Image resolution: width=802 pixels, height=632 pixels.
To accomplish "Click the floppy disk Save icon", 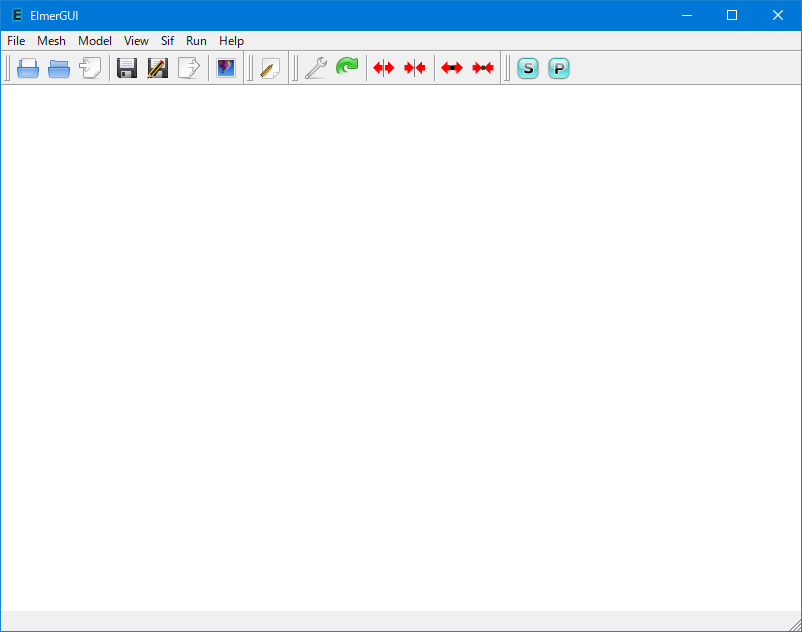I will pos(127,68).
